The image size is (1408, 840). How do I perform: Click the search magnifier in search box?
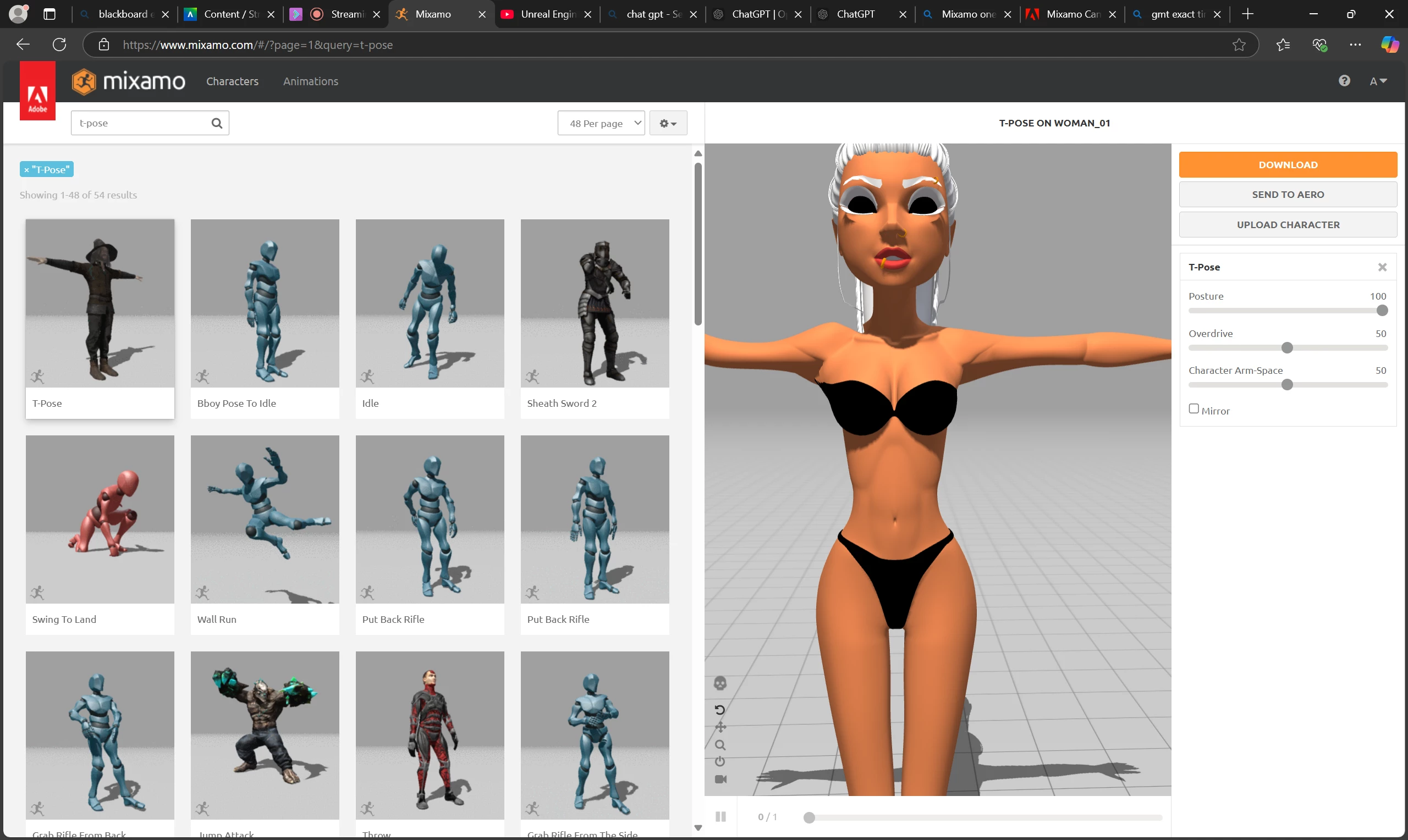coord(217,123)
